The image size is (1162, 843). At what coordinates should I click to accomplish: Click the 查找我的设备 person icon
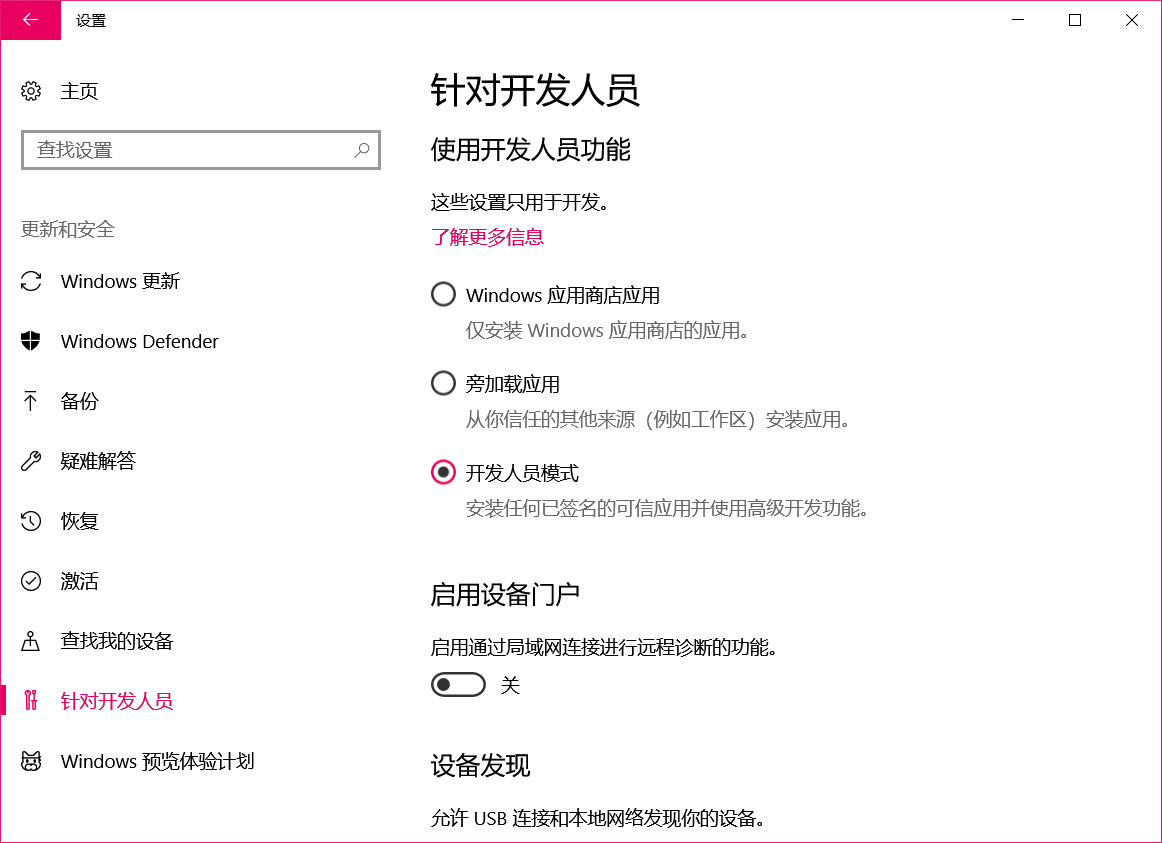(x=30, y=641)
